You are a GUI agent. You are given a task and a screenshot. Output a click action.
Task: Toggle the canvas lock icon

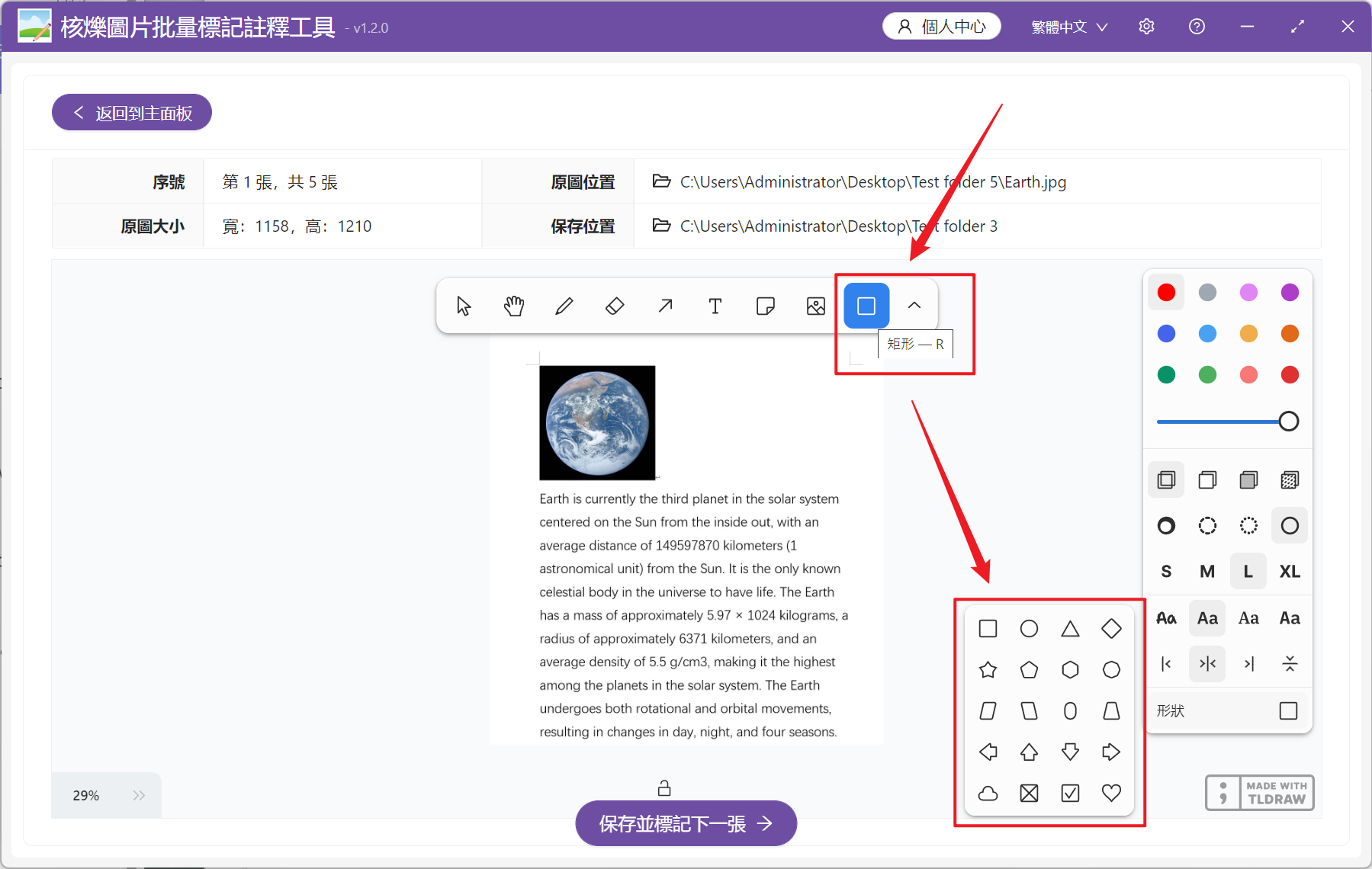[x=664, y=787]
